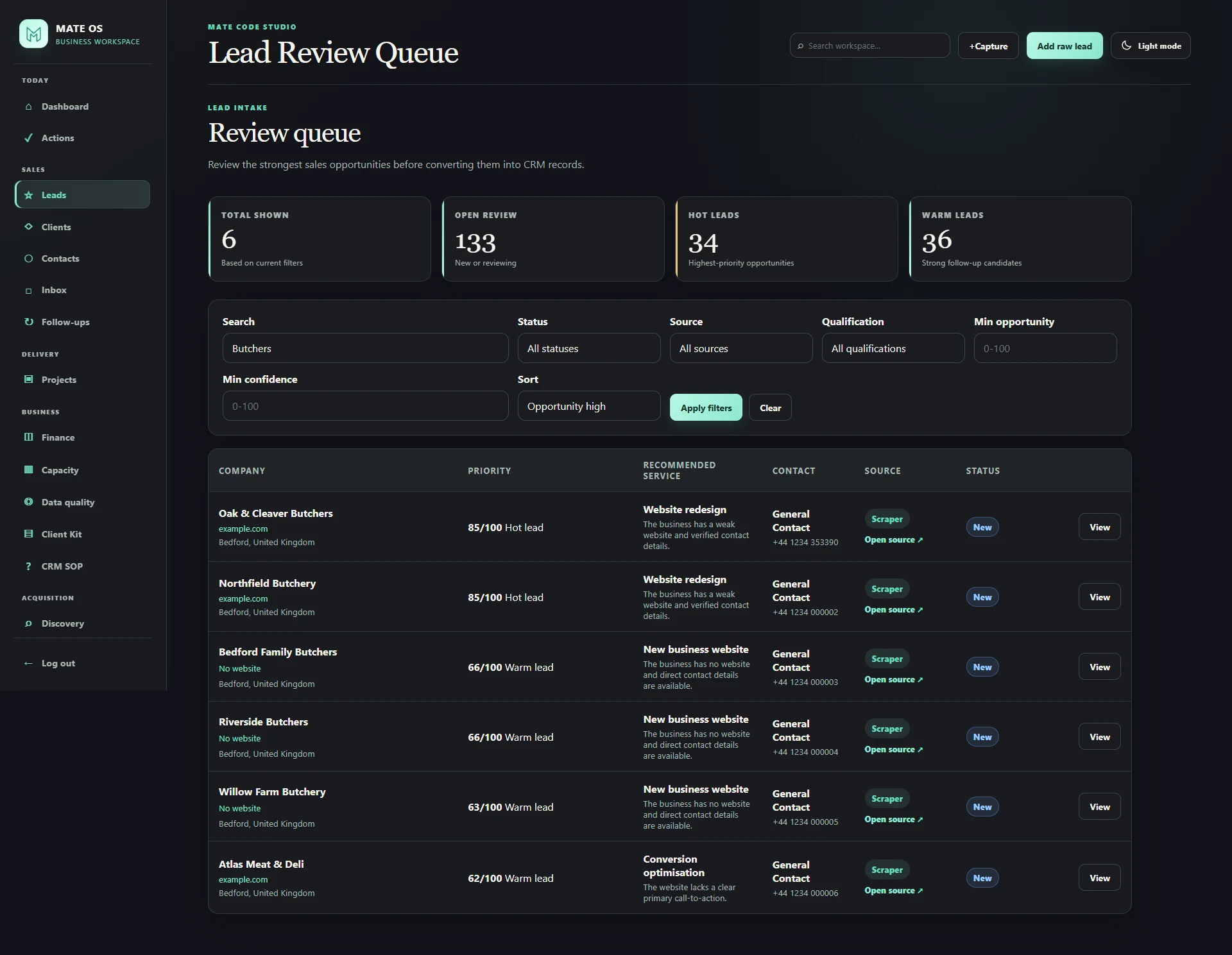
Task: Navigate to Follow-ups page
Action: click(82, 322)
